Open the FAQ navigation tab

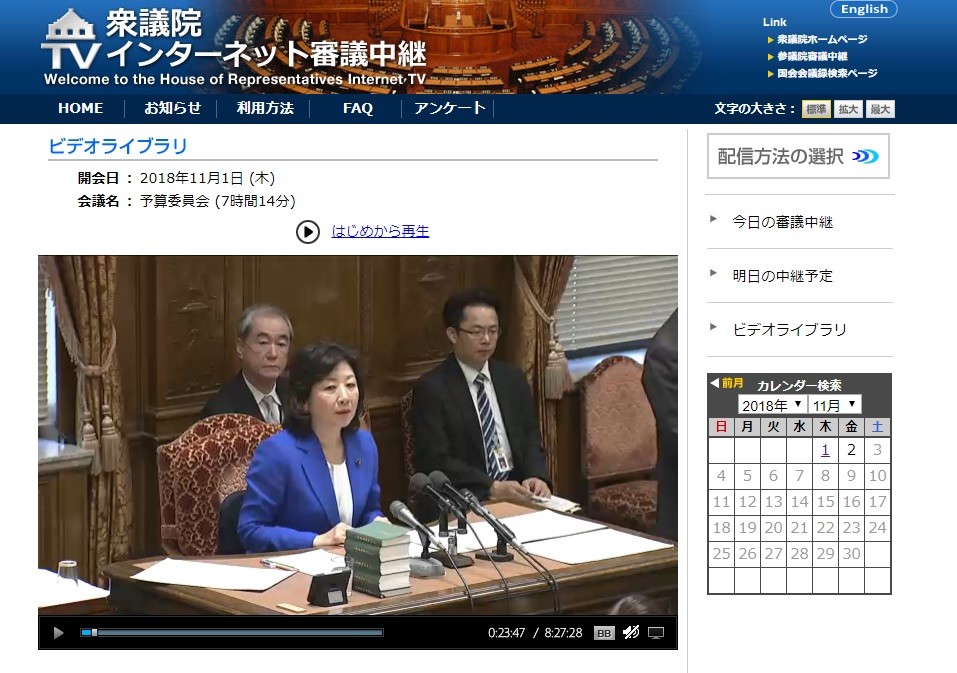point(357,108)
